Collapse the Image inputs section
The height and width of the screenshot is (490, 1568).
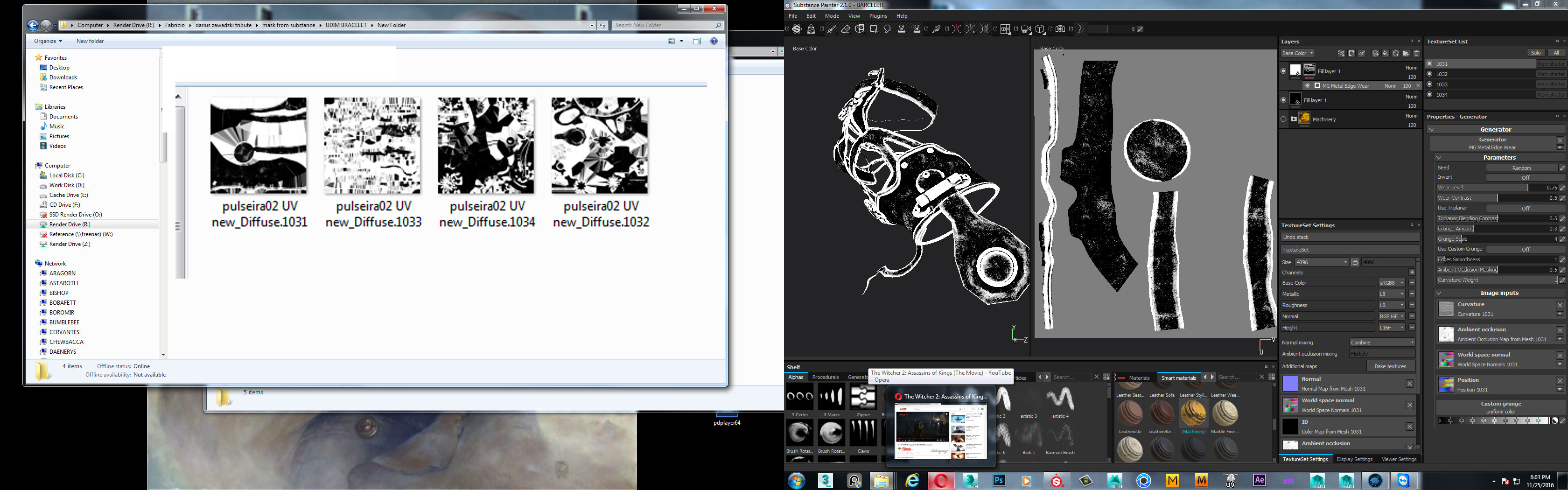[x=1439, y=293]
